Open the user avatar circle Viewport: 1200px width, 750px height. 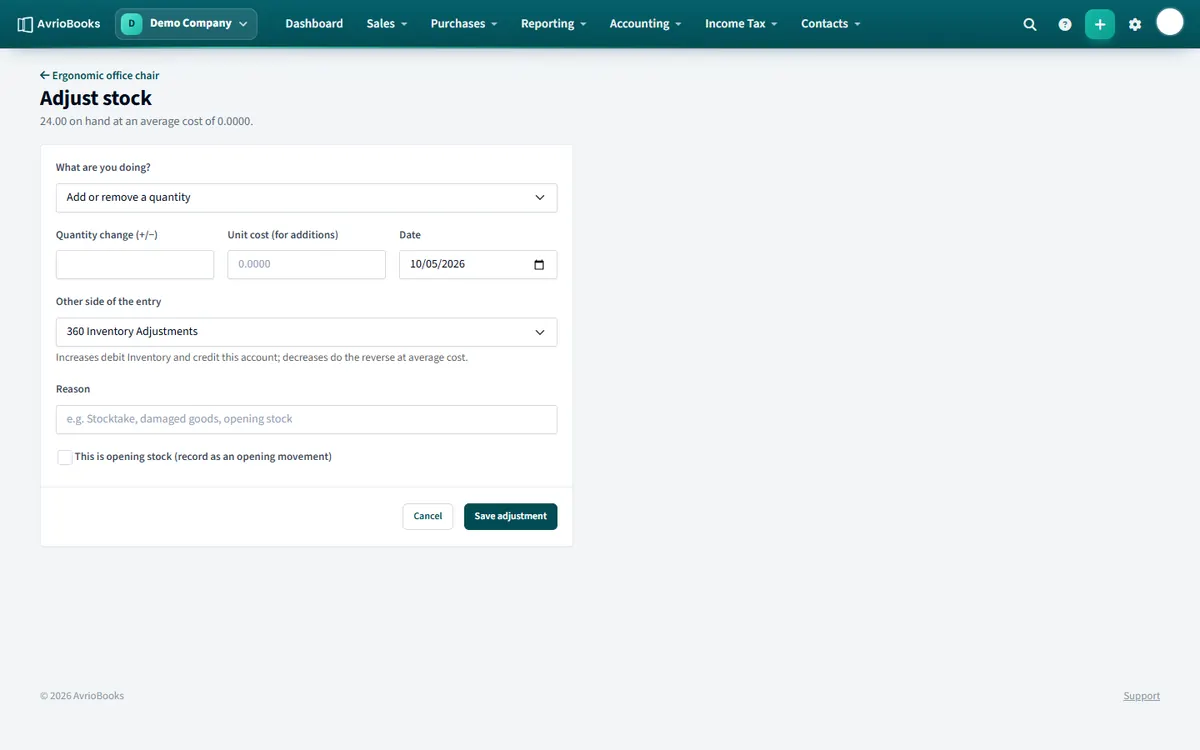[x=1170, y=22]
